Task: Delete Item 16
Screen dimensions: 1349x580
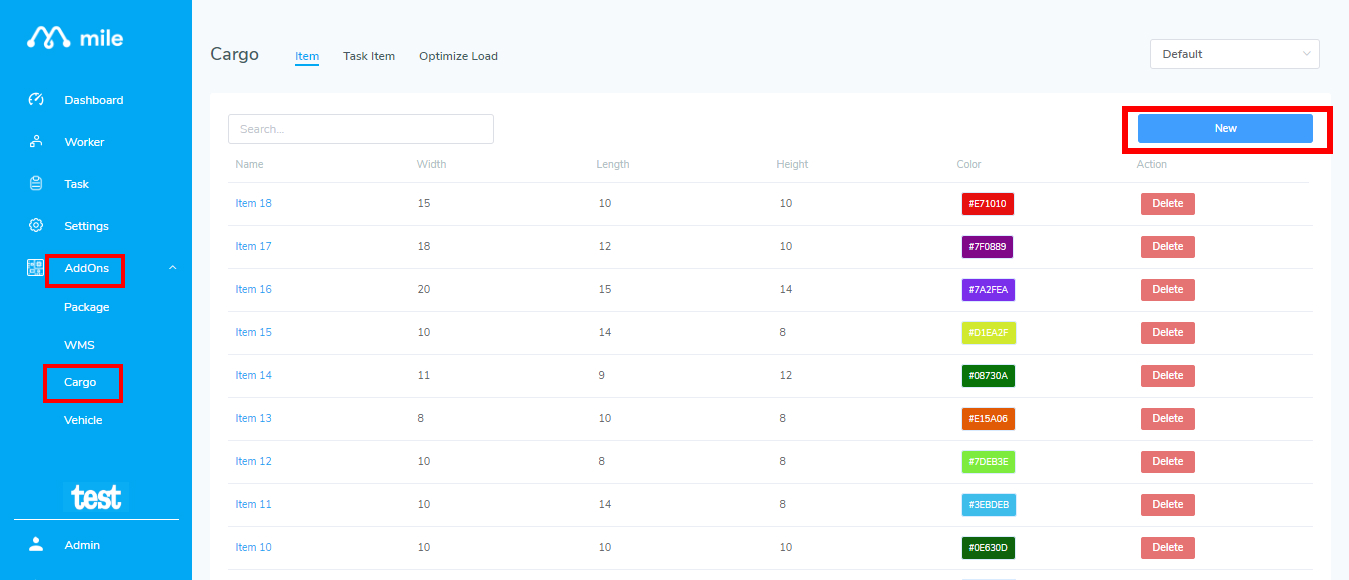Action: tap(1168, 290)
